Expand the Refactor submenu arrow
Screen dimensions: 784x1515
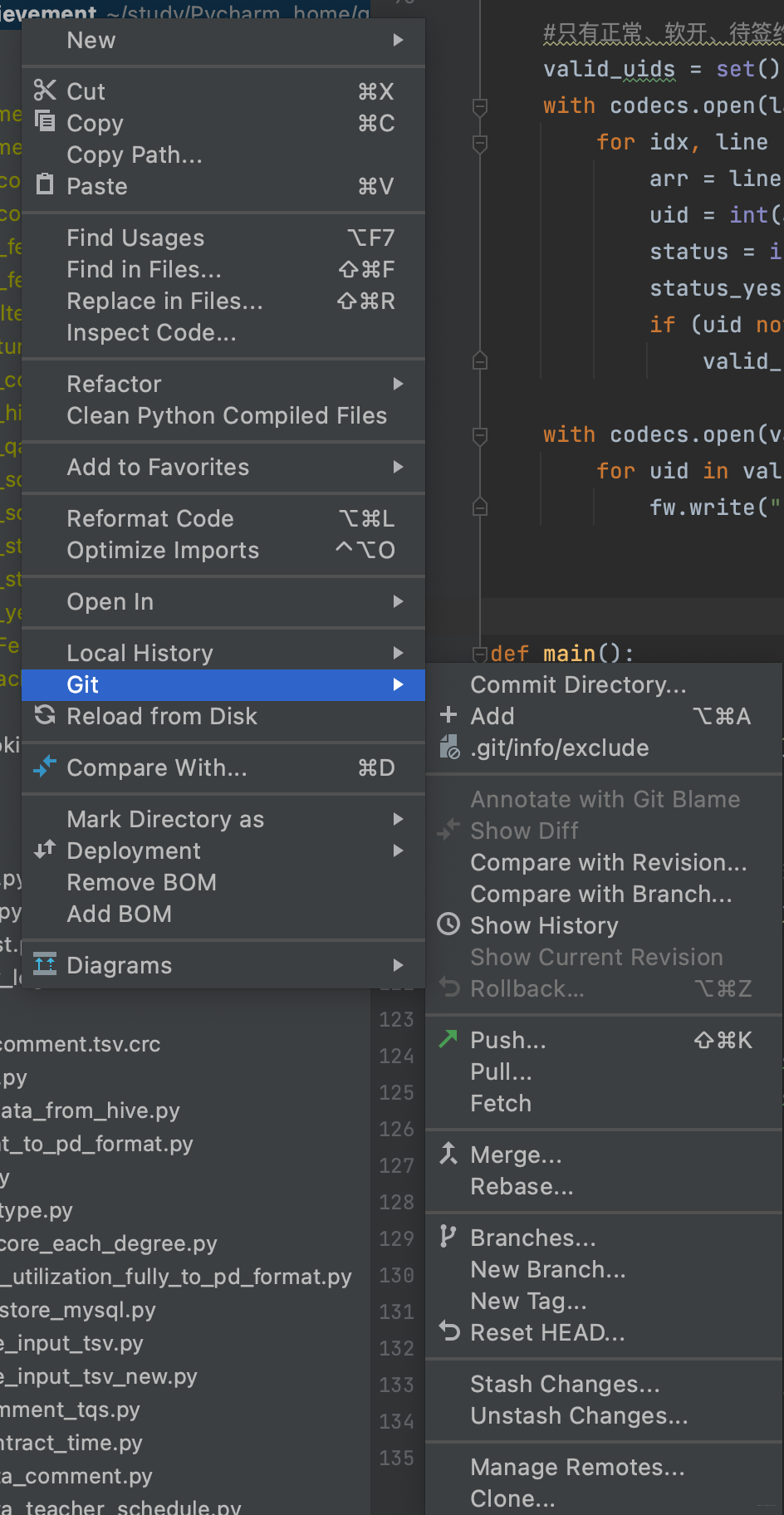(x=399, y=384)
